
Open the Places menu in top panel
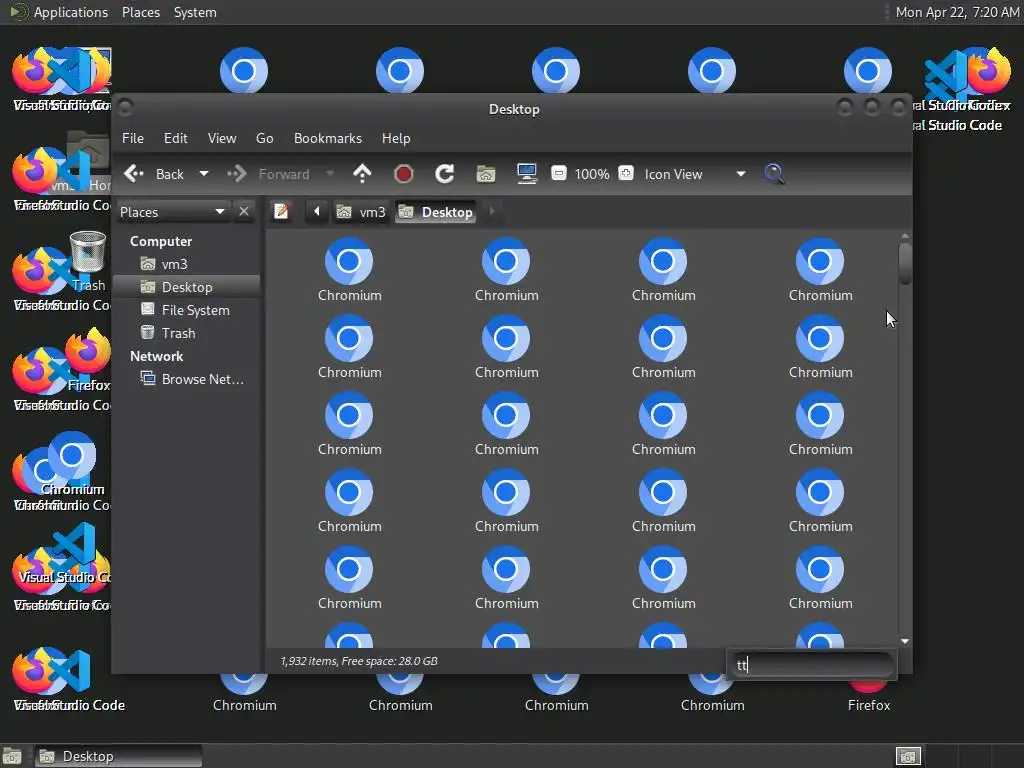(x=140, y=12)
